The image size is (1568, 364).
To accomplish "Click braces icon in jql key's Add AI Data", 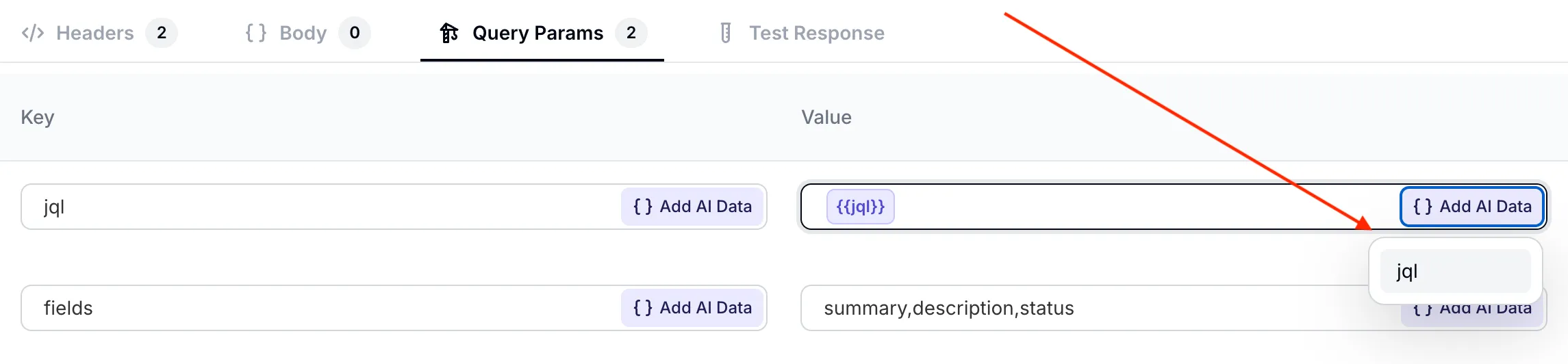I will [x=642, y=207].
